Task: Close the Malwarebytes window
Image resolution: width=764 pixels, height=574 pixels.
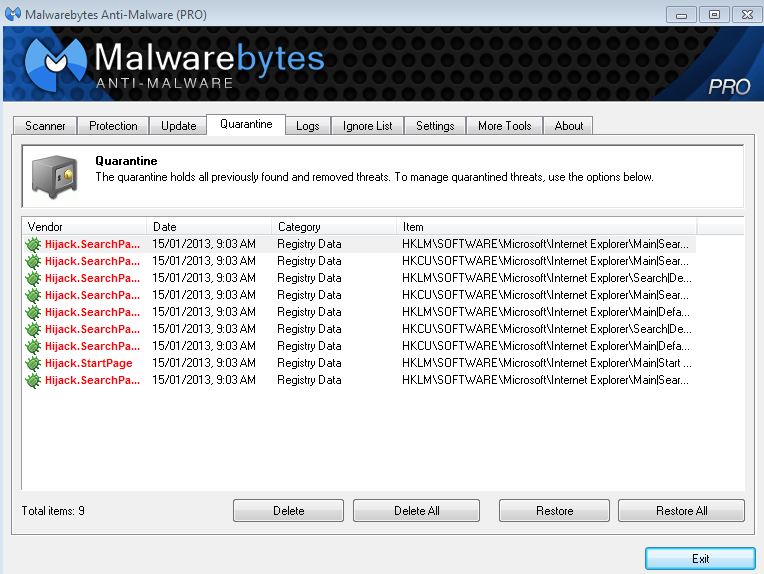Action: [747, 15]
